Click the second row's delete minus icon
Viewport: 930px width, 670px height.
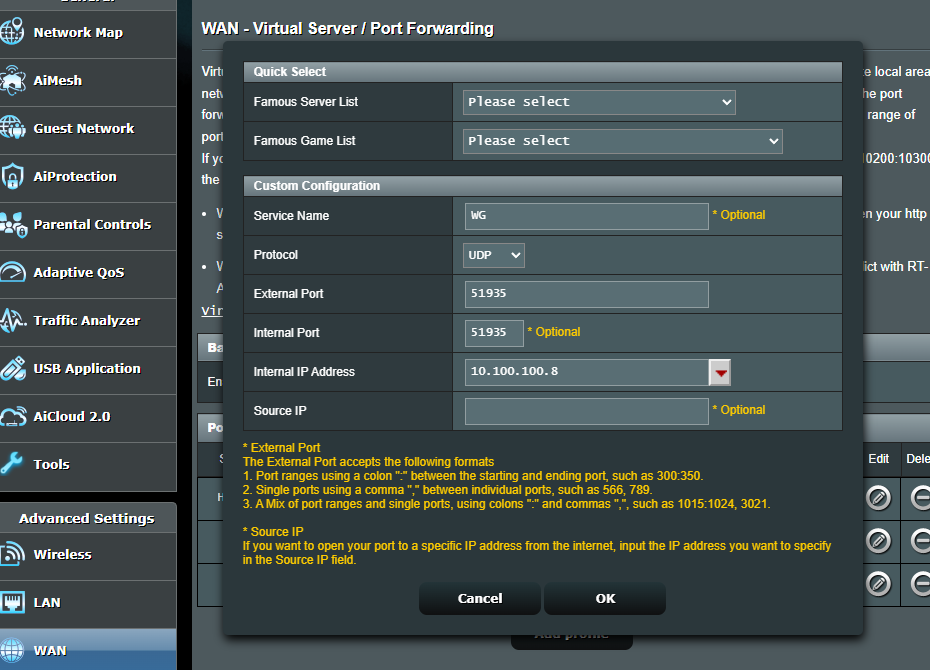pos(920,541)
